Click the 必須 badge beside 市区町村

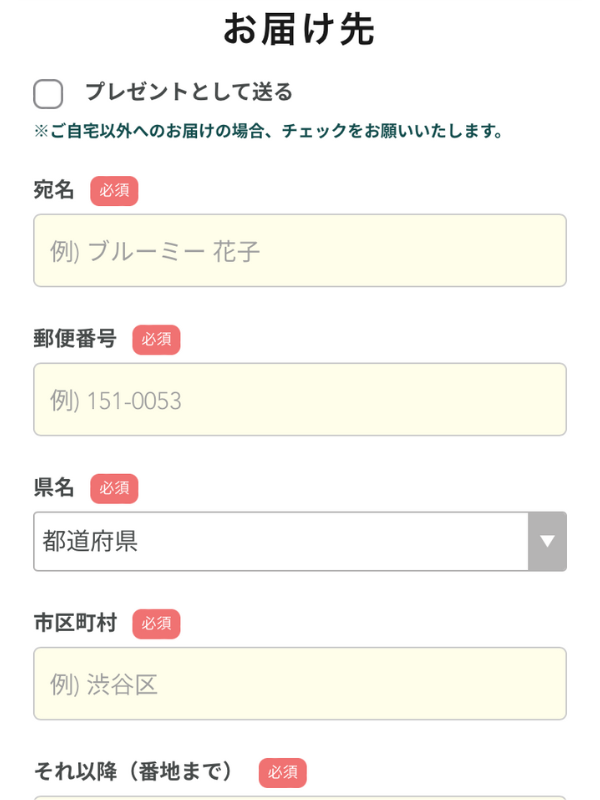click(156, 624)
